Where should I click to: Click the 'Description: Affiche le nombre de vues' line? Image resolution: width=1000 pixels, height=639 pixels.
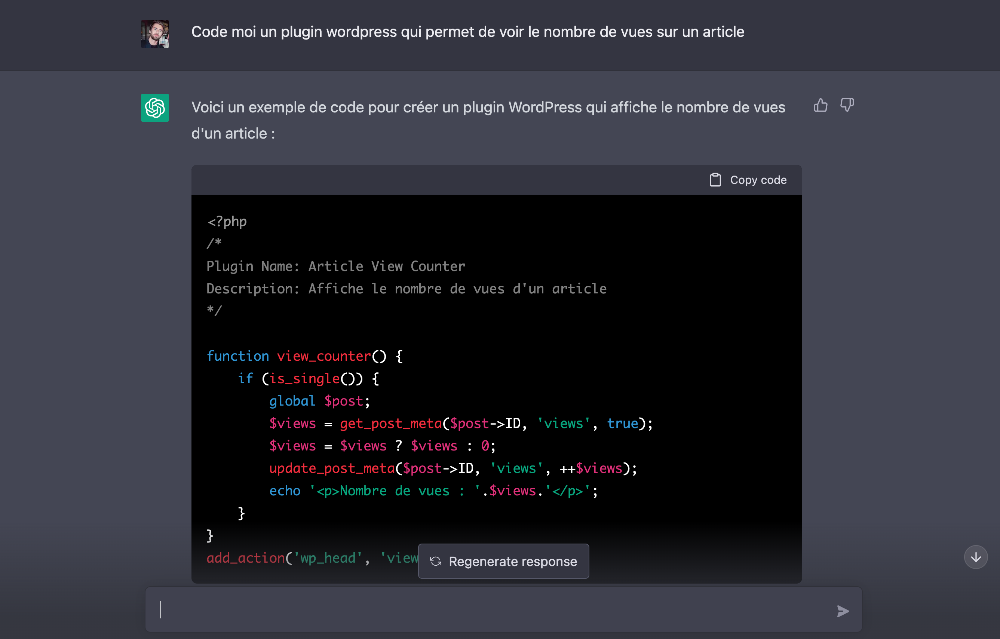406,288
